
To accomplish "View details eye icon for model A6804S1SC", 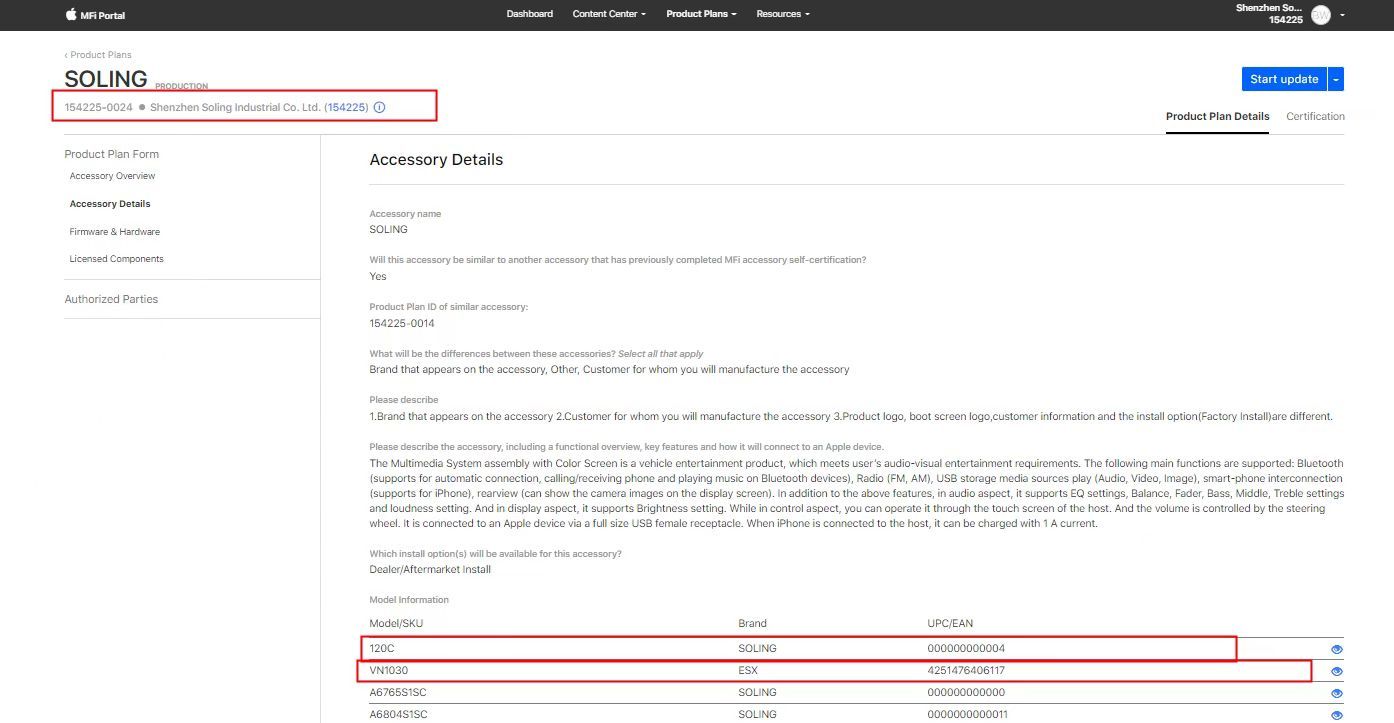I will (1337, 715).
